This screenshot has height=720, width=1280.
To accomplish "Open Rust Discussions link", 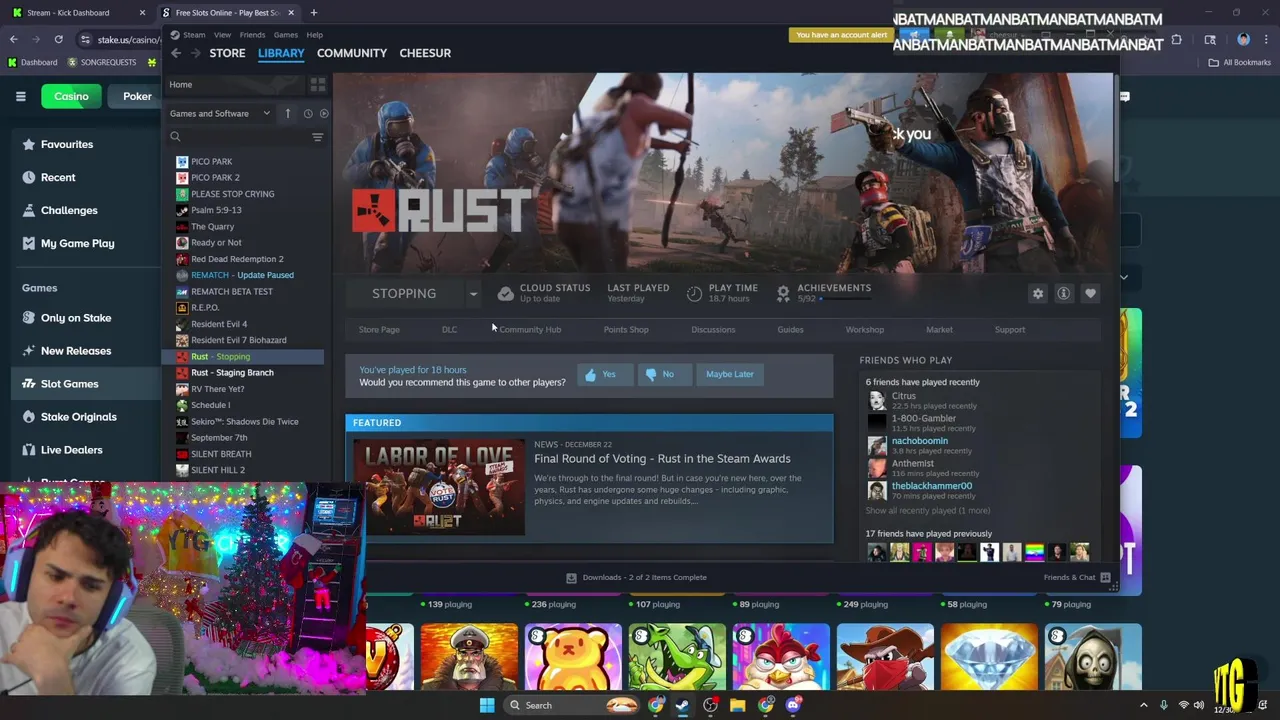I will (713, 329).
